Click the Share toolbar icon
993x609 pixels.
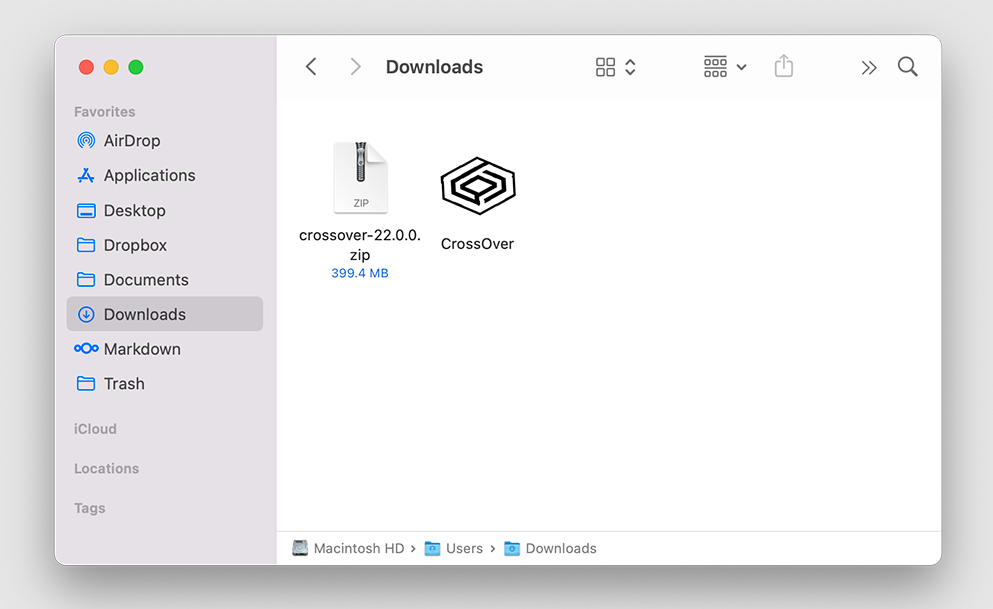[784, 66]
